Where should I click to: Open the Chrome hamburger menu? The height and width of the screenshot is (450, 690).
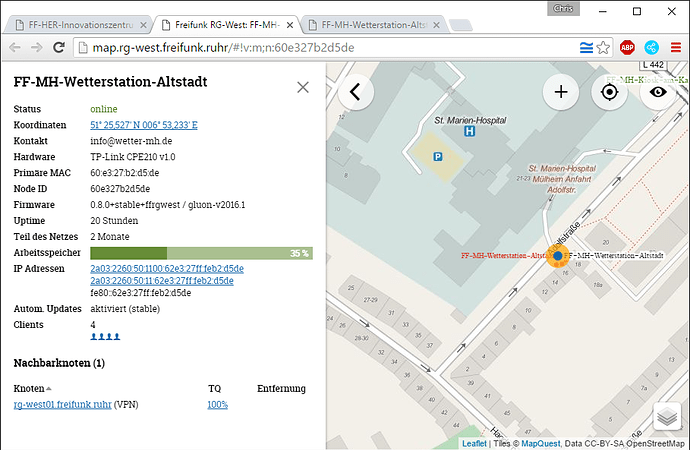[x=676, y=48]
